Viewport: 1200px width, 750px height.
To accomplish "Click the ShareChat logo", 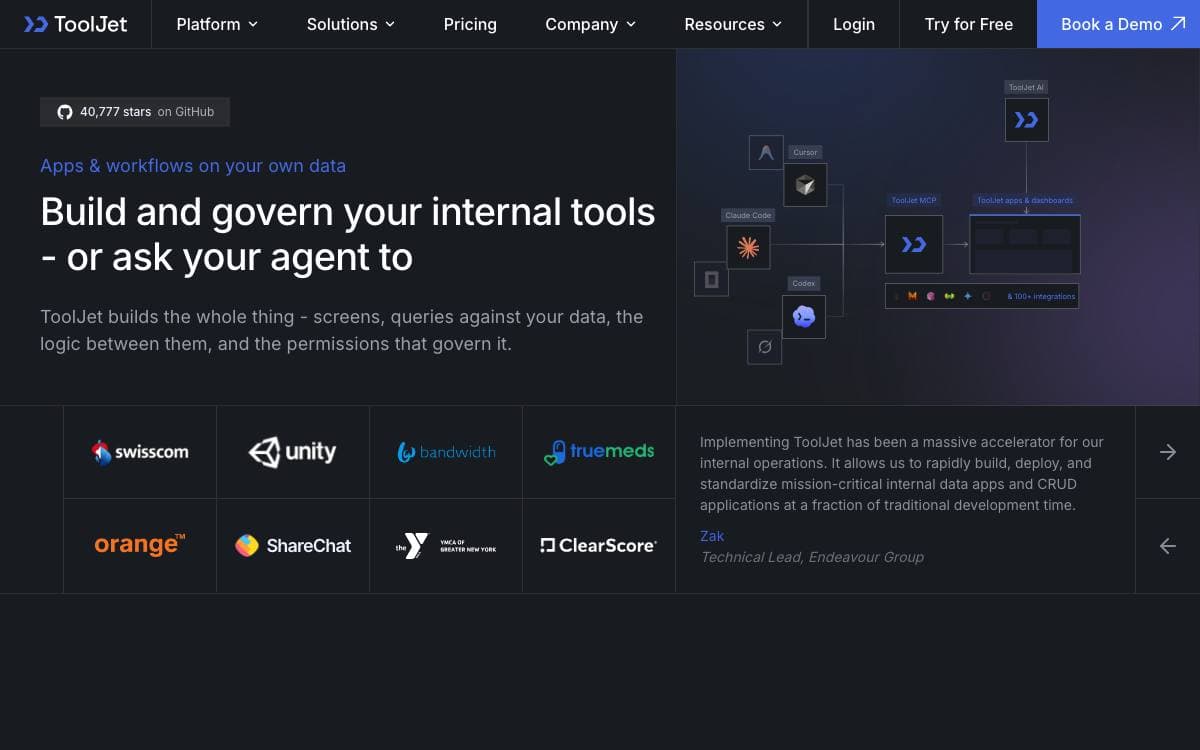I will click(293, 546).
